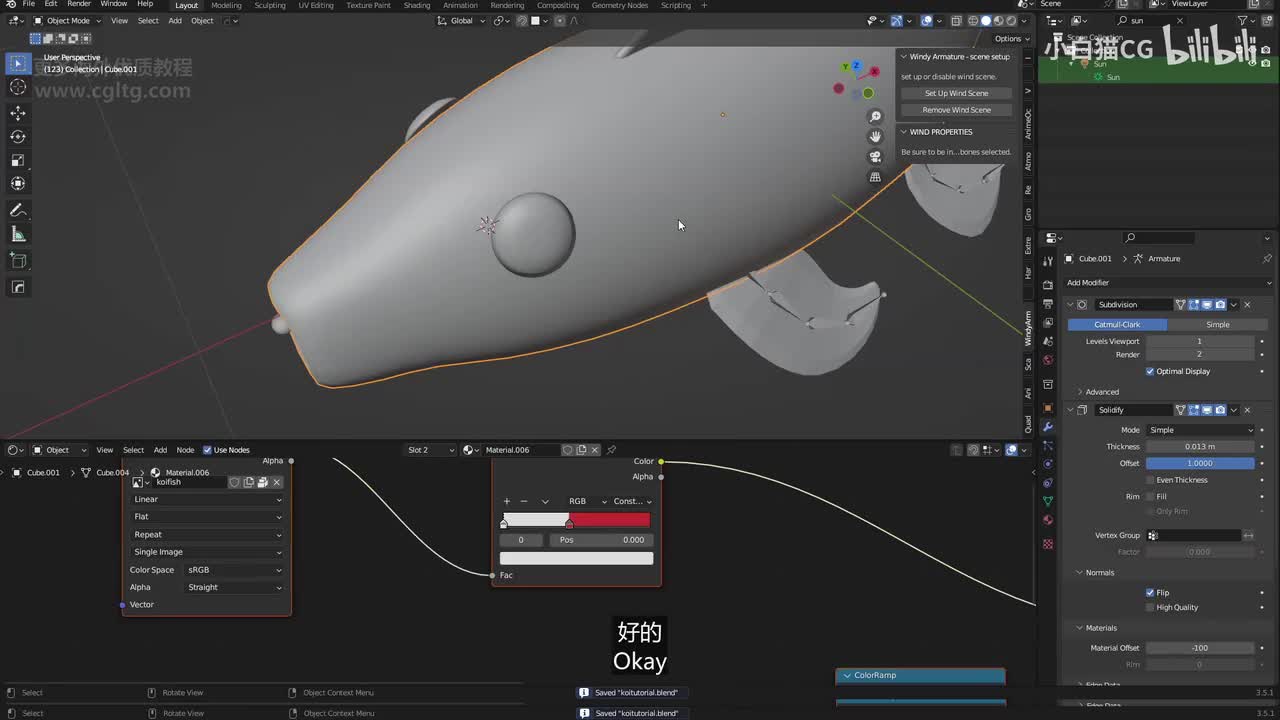Viewport: 1280px width, 720px height.
Task: Toggle Optimal Display checkbox
Action: [x=1150, y=371]
